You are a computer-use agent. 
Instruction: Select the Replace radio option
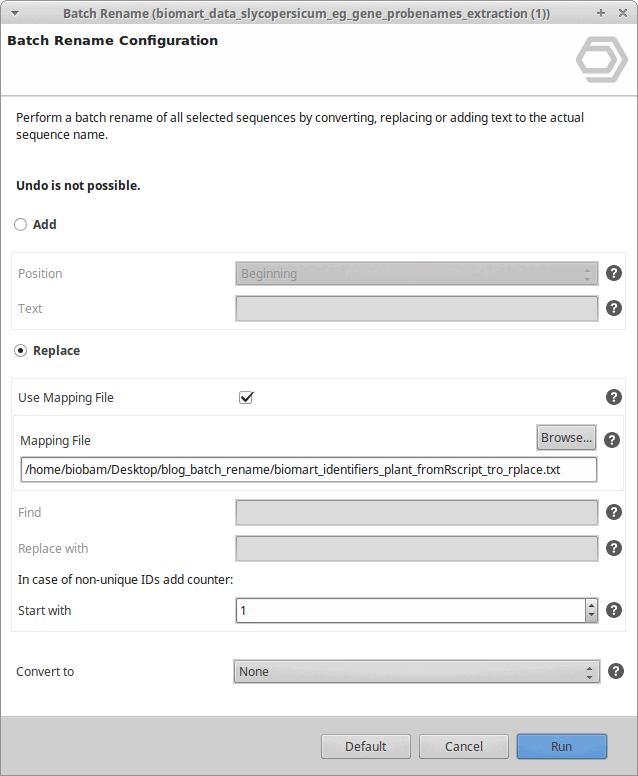coord(20,351)
